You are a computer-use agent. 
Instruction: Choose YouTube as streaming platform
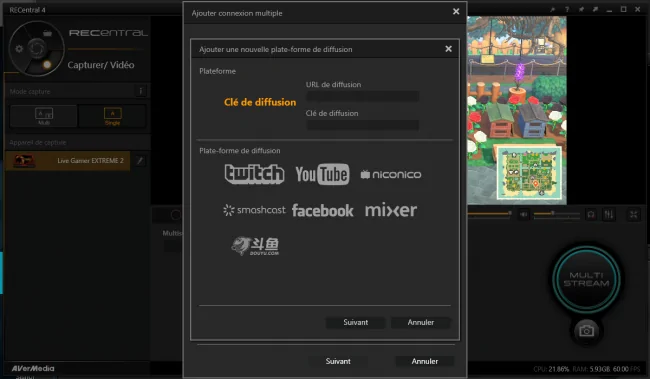(x=322, y=174)
